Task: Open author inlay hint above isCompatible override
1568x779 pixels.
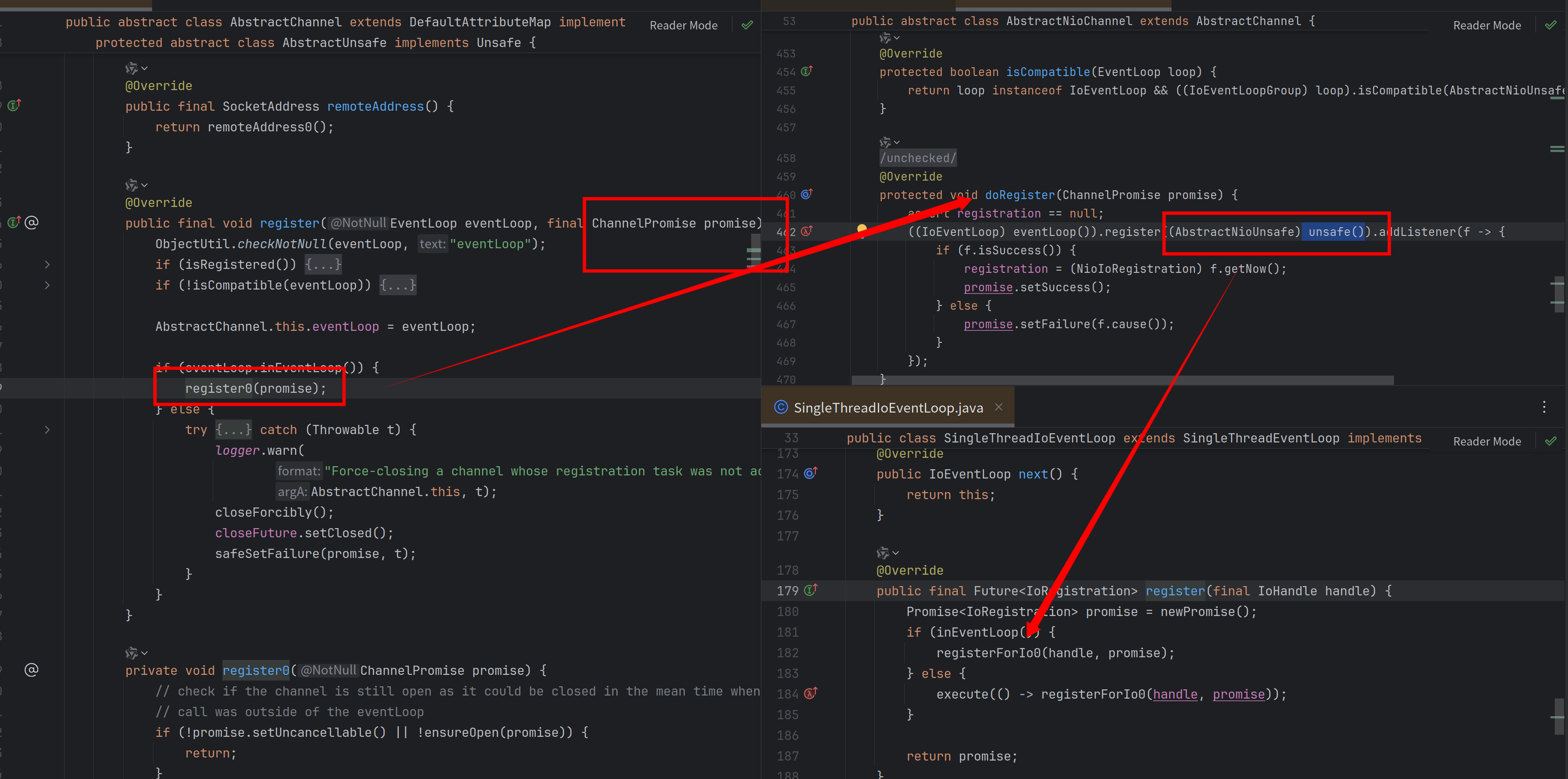Action: [889, 38]
